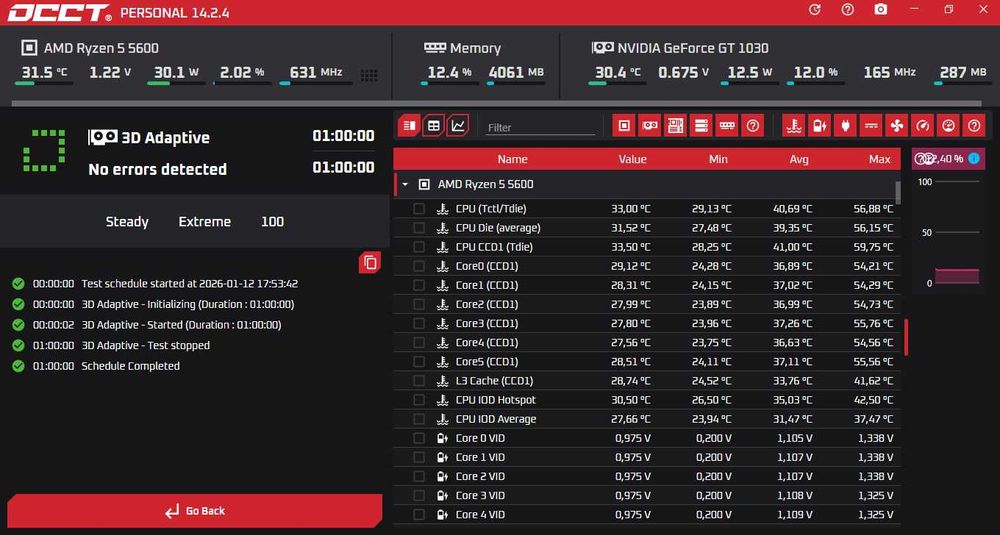Sort by the Max column header

click(x=879, y=159)
